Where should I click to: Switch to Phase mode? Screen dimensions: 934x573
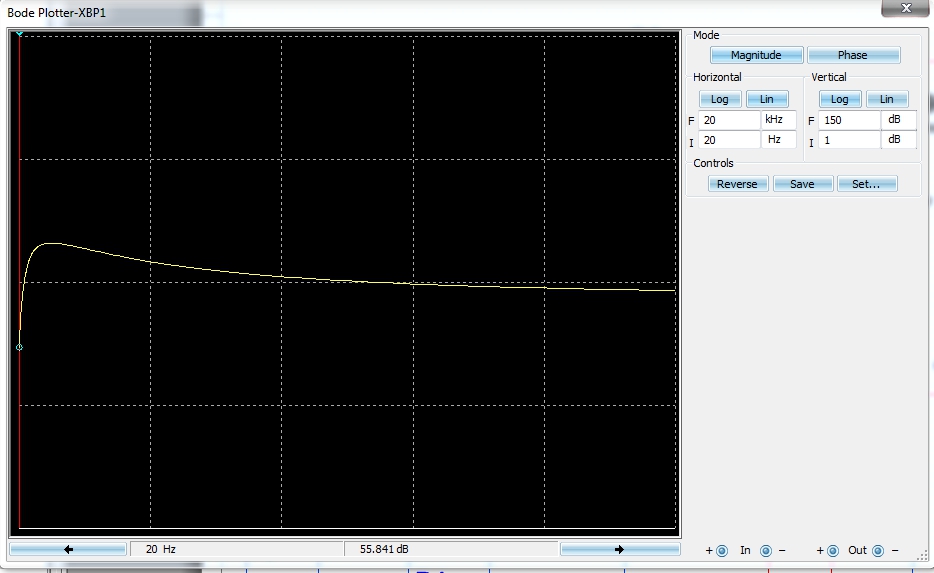(853, 55)
